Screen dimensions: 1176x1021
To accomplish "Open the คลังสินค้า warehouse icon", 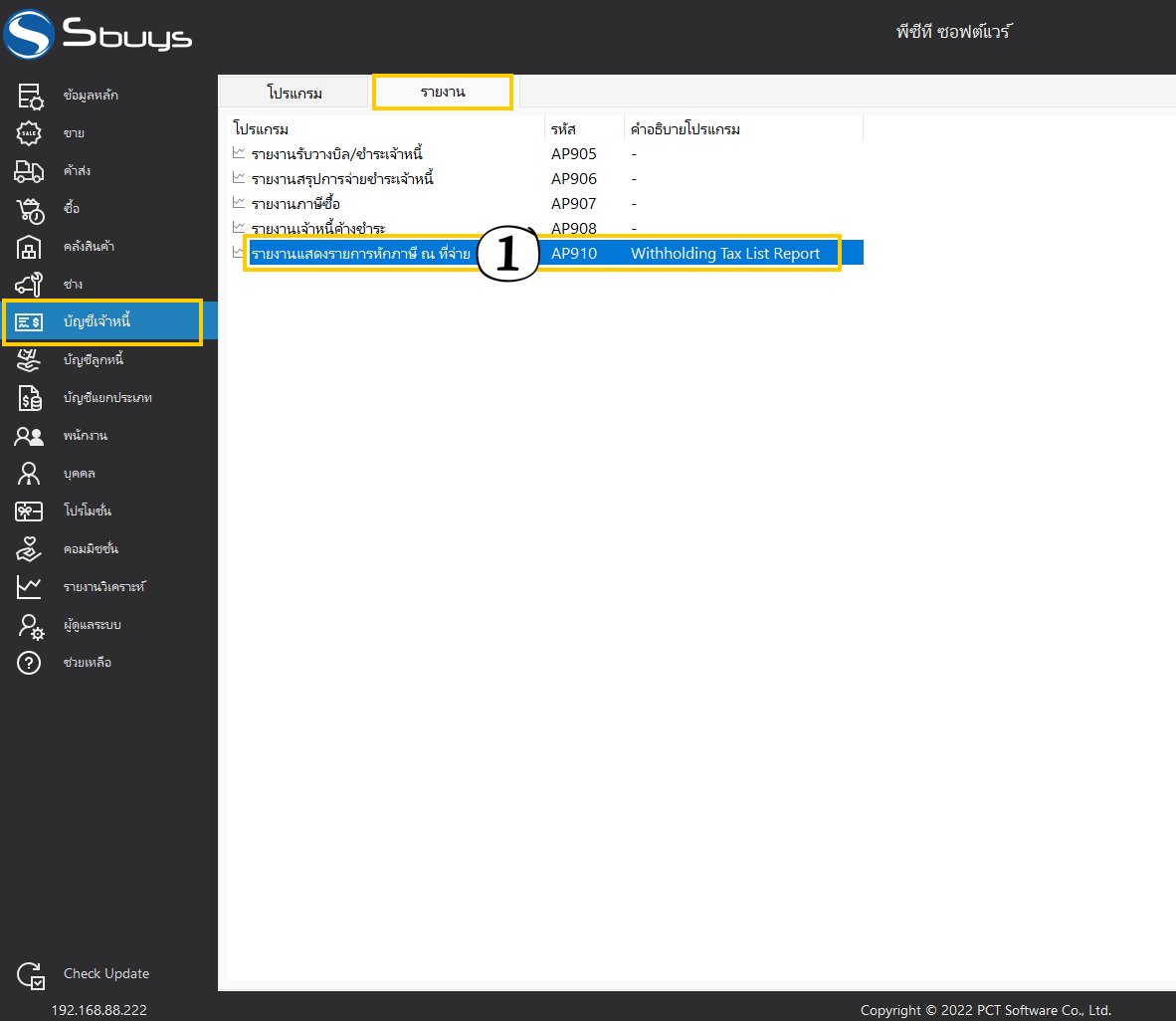I will point(29,247).
